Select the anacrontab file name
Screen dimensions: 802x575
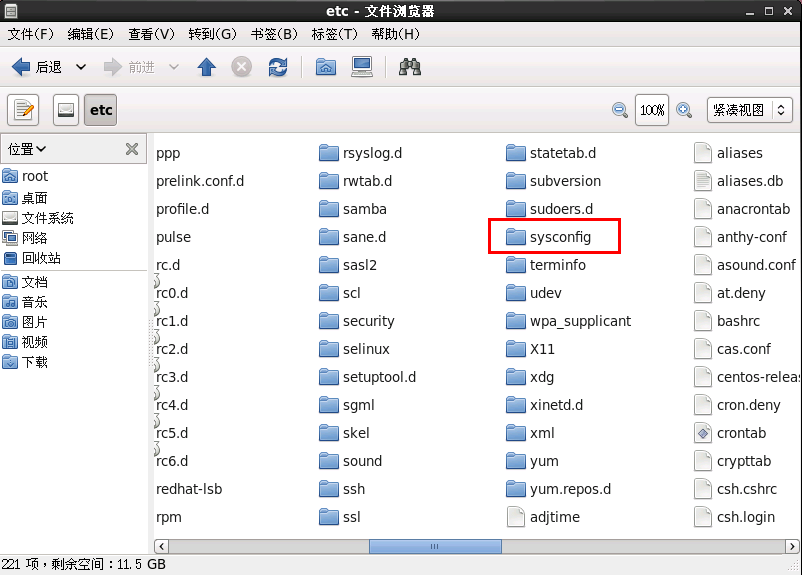(x=753, y=209)
